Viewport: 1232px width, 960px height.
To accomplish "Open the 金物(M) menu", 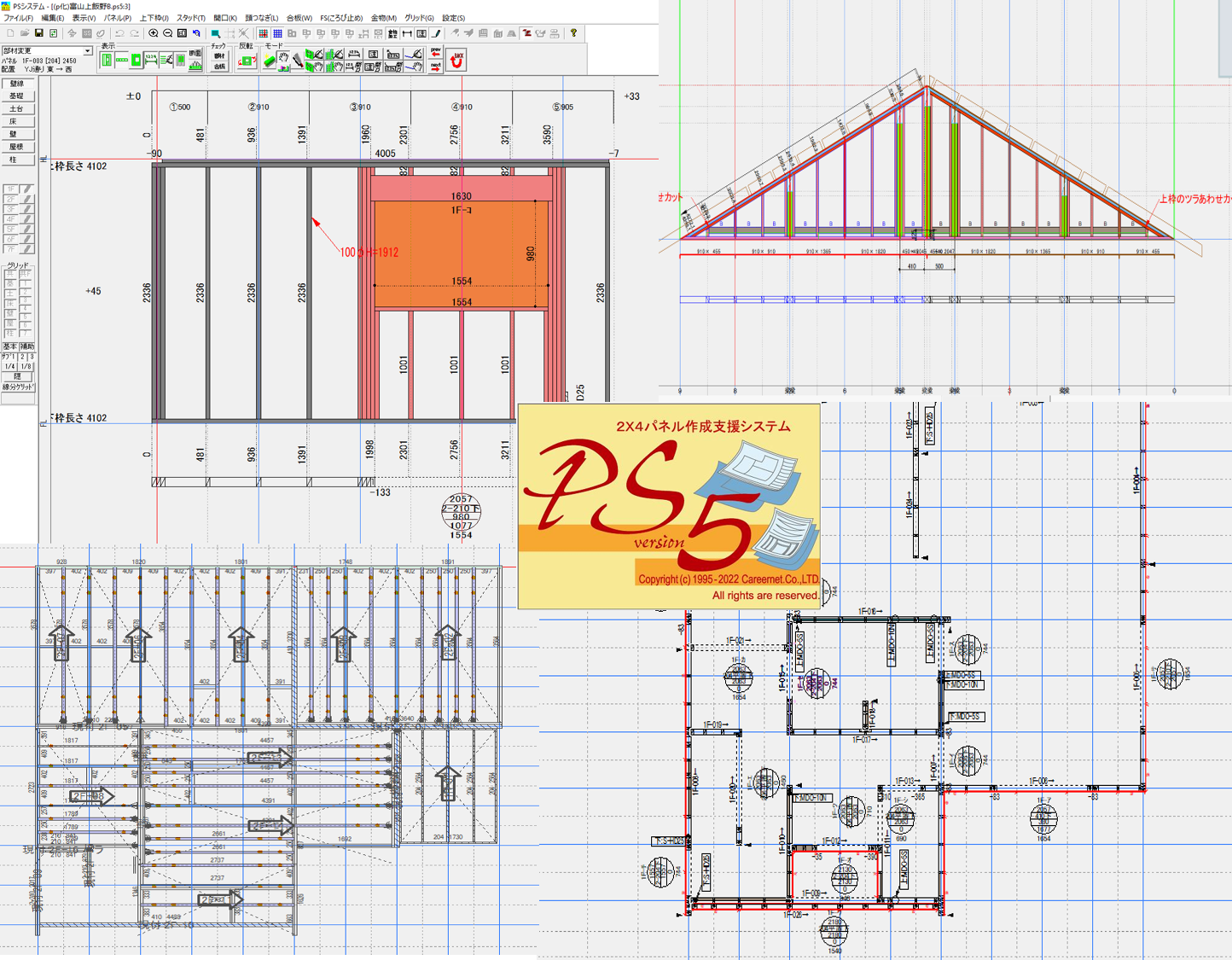I will pyautogui.click(x=383, y=18).
